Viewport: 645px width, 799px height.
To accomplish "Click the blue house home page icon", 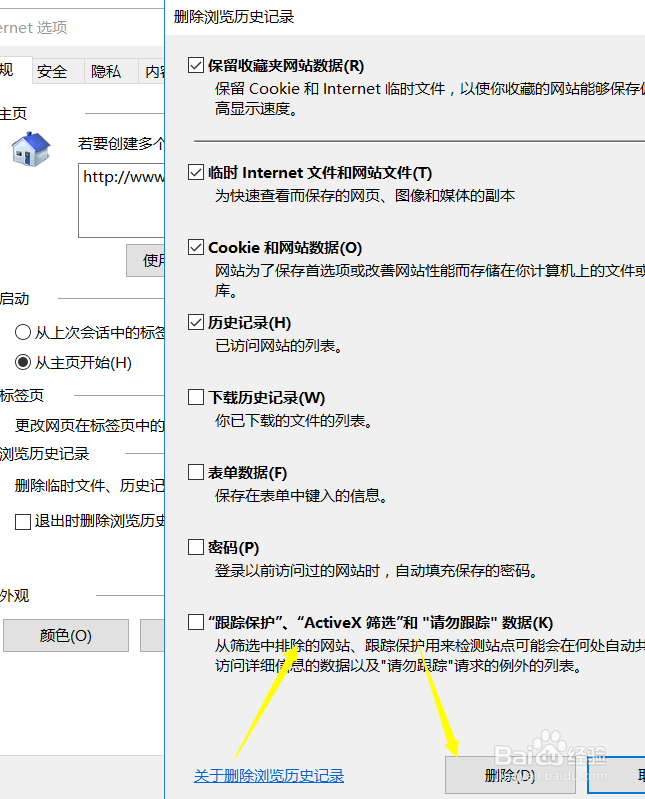I will coord(31,149).
